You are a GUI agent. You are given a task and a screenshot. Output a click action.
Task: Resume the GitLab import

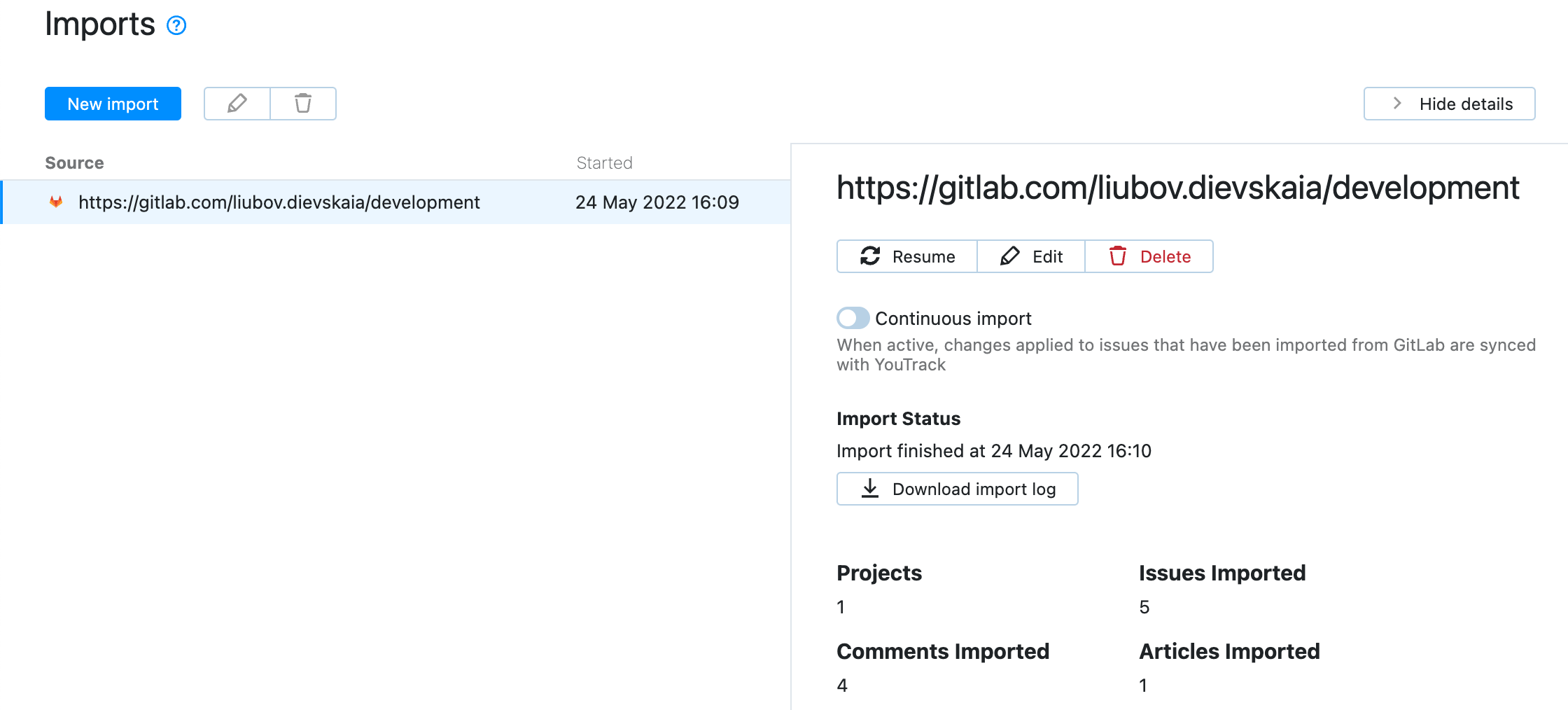click(x=906, y=256)
